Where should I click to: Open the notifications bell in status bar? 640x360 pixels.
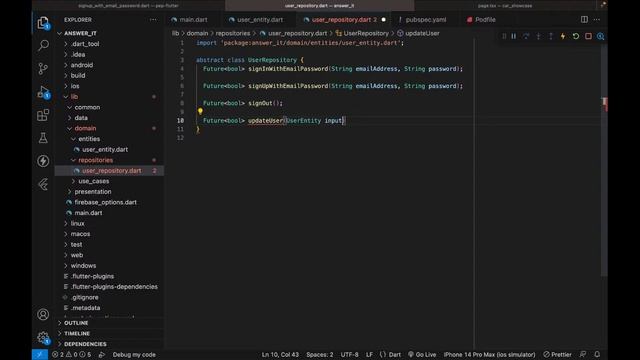(597, 354)
